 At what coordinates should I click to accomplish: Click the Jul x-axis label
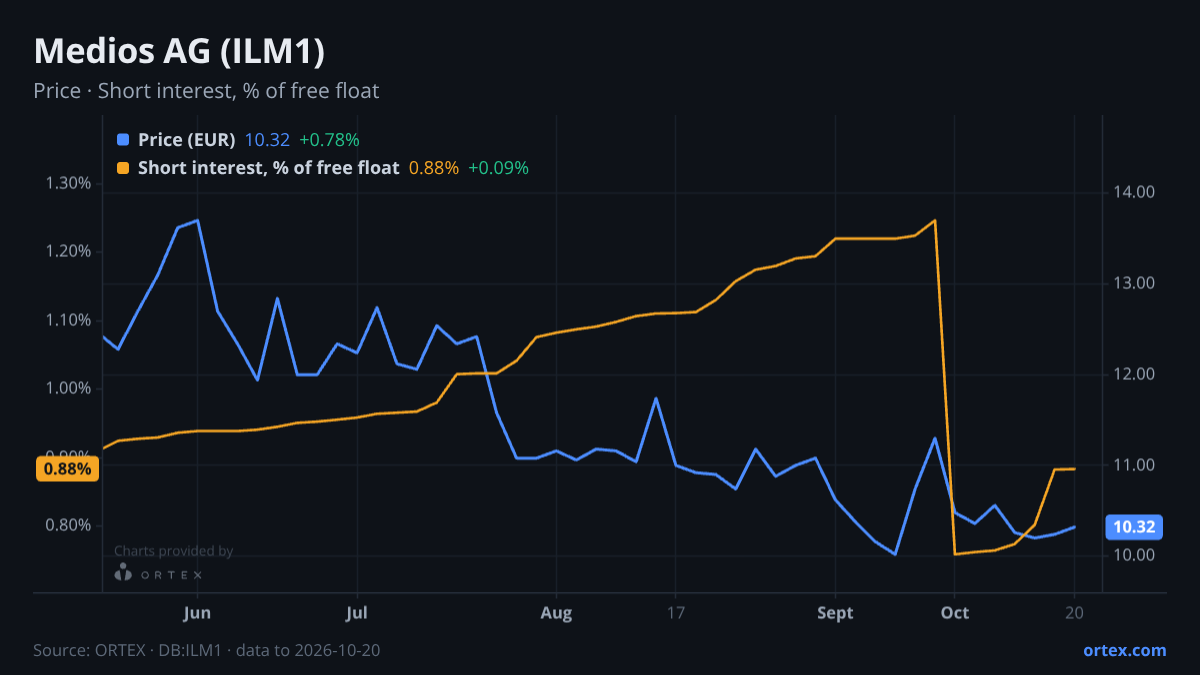[x=357, y=613]
